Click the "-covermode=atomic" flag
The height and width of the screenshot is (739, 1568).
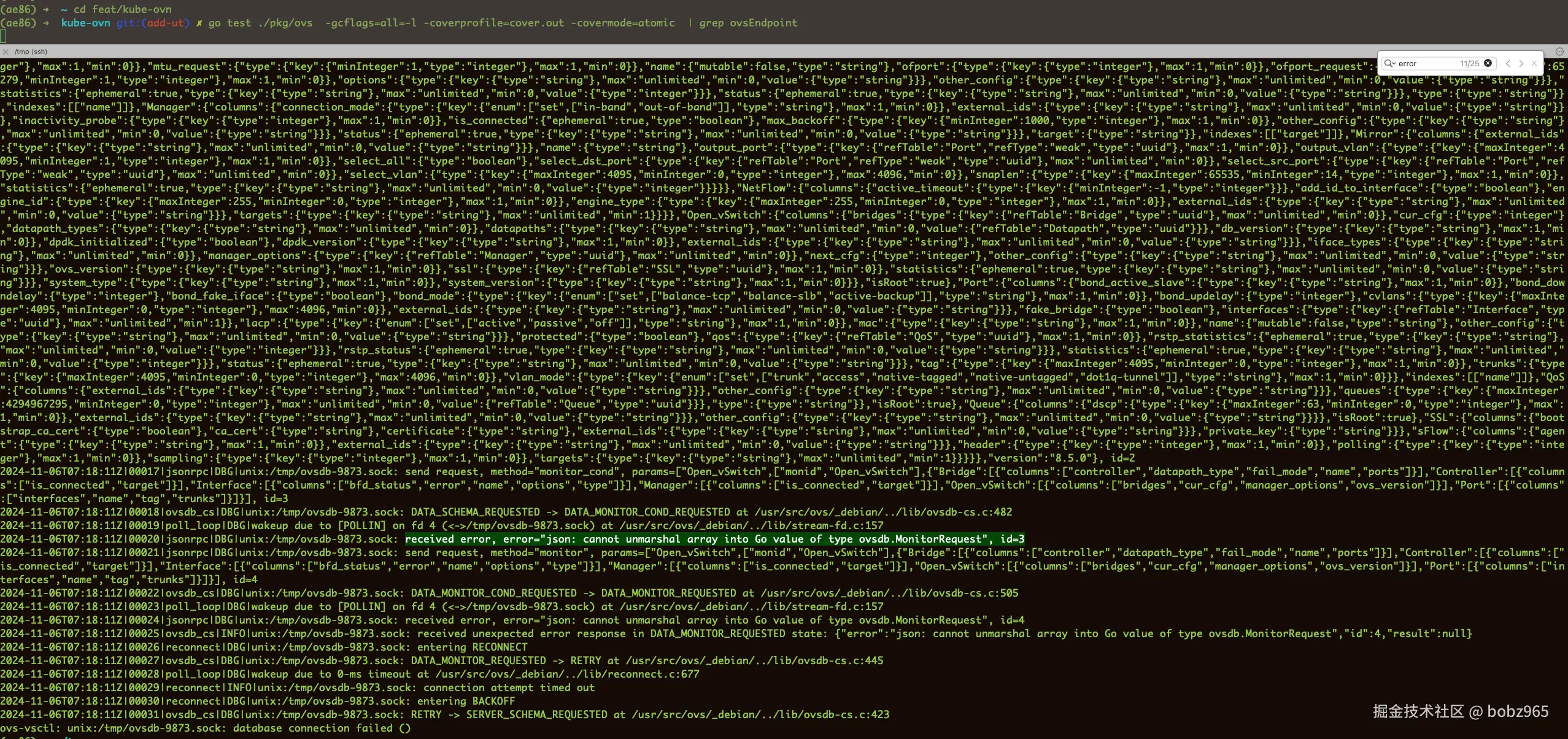622,23
